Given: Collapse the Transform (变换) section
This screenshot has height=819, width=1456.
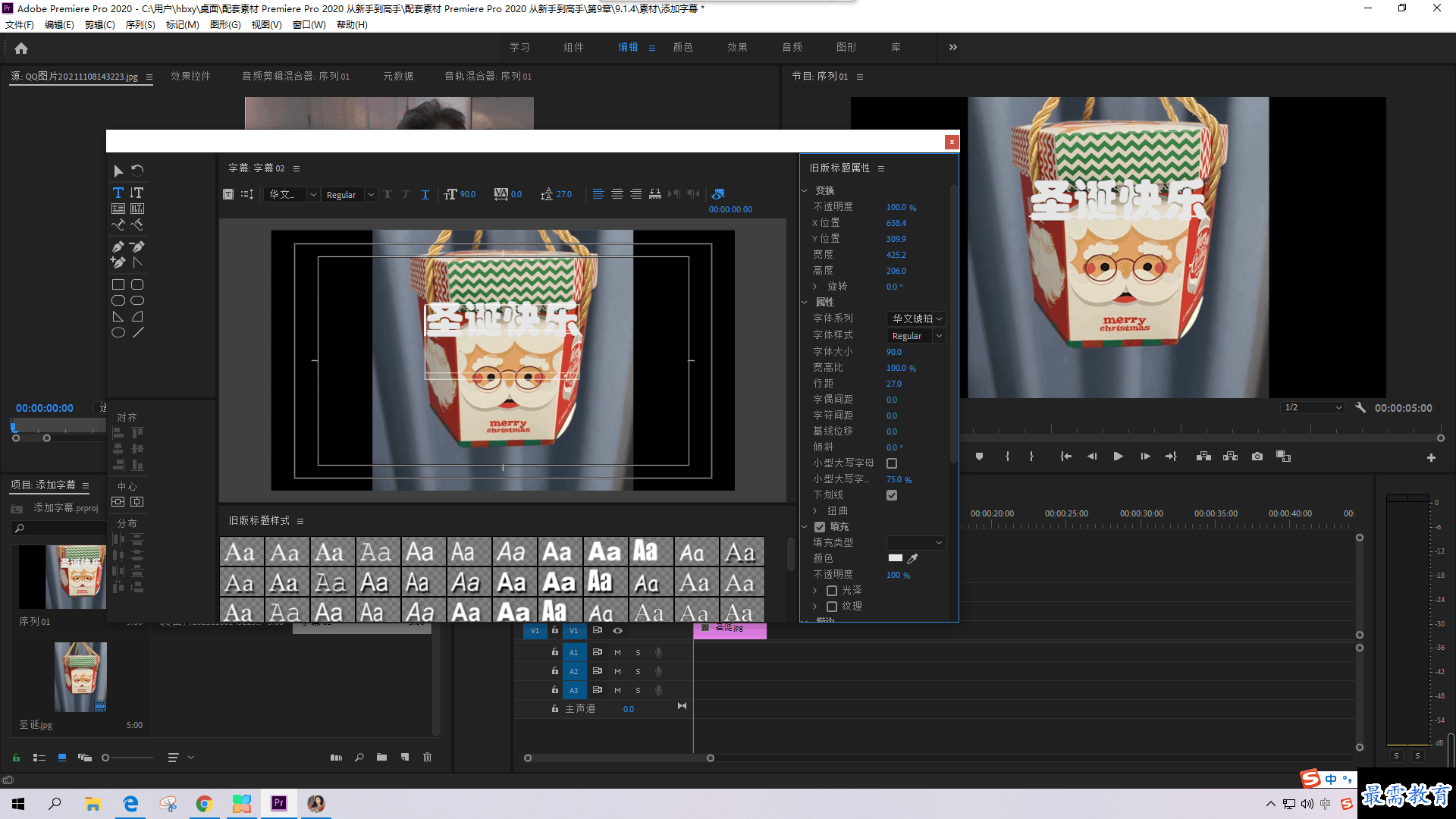Looking at the screenshot, I should click(805, 191).
